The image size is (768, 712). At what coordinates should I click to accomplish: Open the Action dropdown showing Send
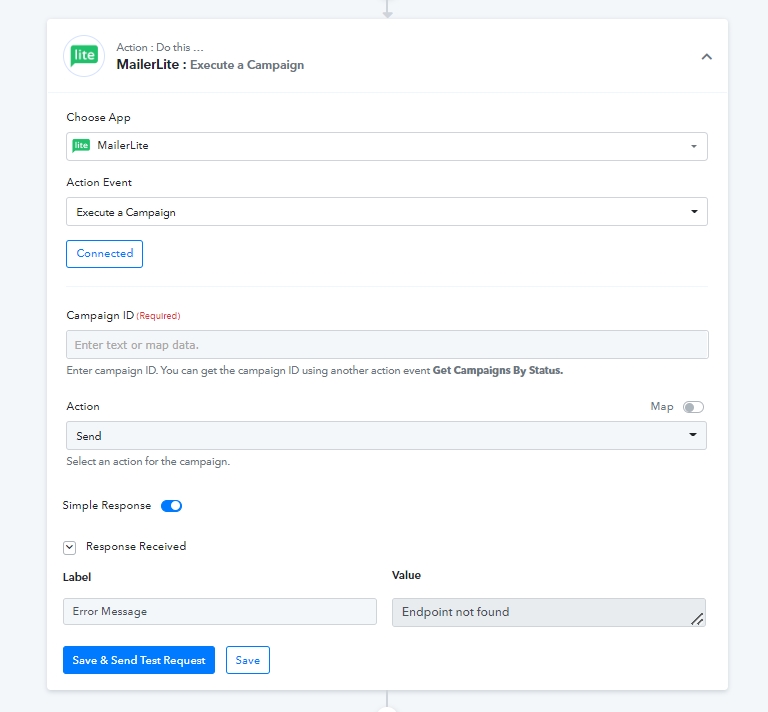[386, 435]
